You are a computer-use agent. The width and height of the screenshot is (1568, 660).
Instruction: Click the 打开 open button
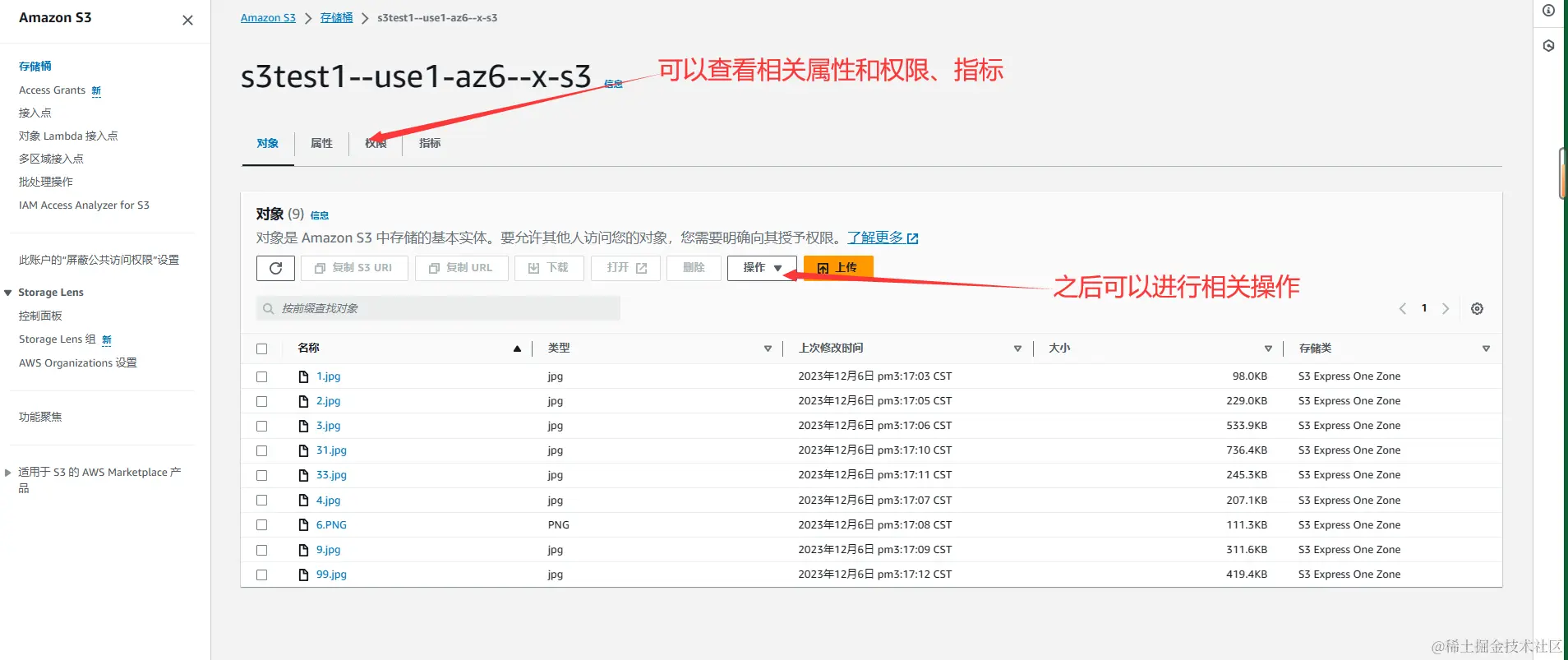[625, 268]
